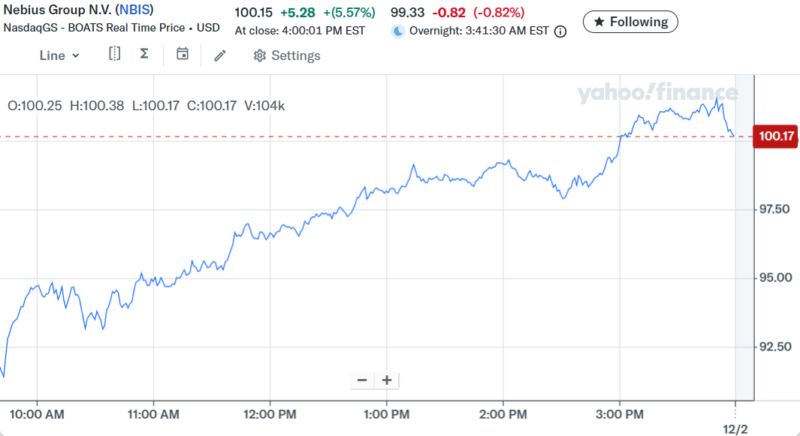Click the 12:00 PM time label
Screen dimensions: 800x436
click(x=270, y=413)
